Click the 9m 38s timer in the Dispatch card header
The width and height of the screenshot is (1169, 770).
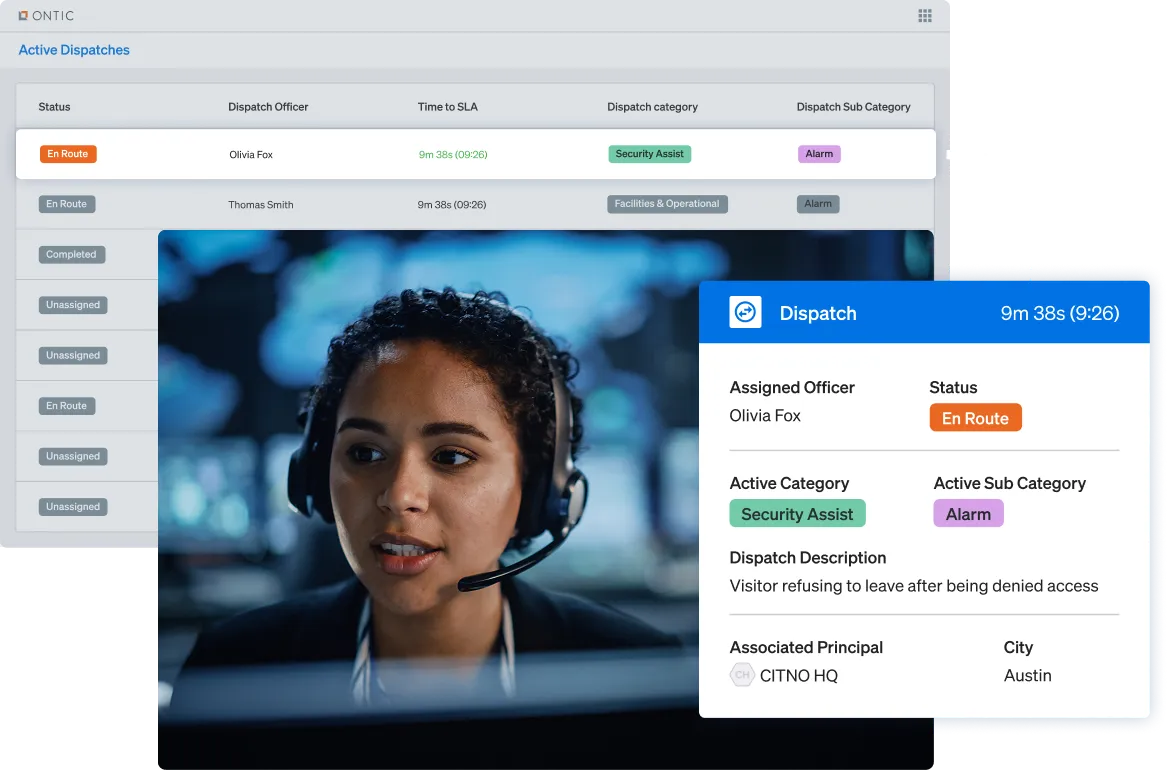pos(1059,313)
